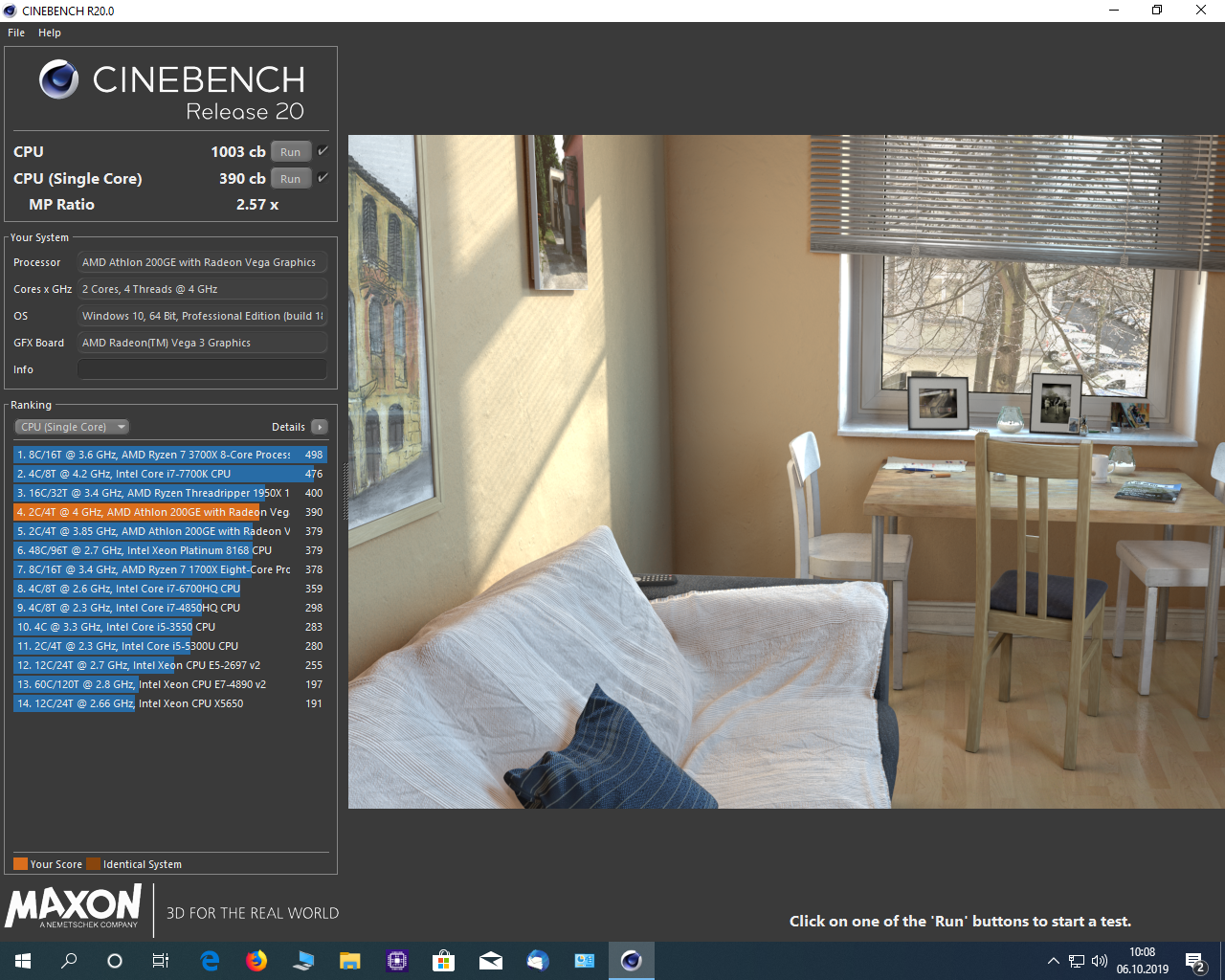
Task: Select ranking row 2, Core i7-7700K
Action: coord(170,474)
